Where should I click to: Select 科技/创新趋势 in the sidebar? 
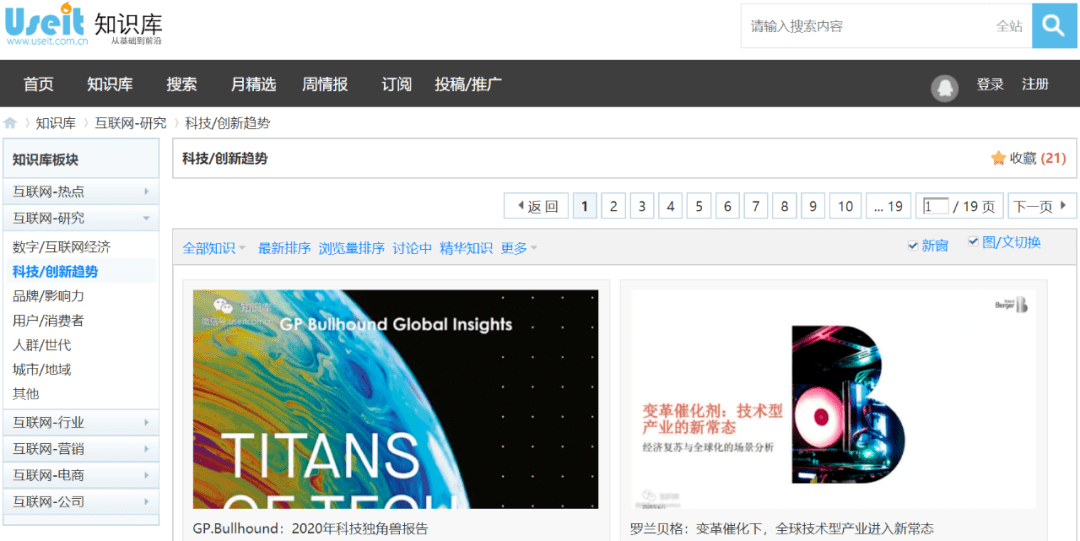point(55,272)
